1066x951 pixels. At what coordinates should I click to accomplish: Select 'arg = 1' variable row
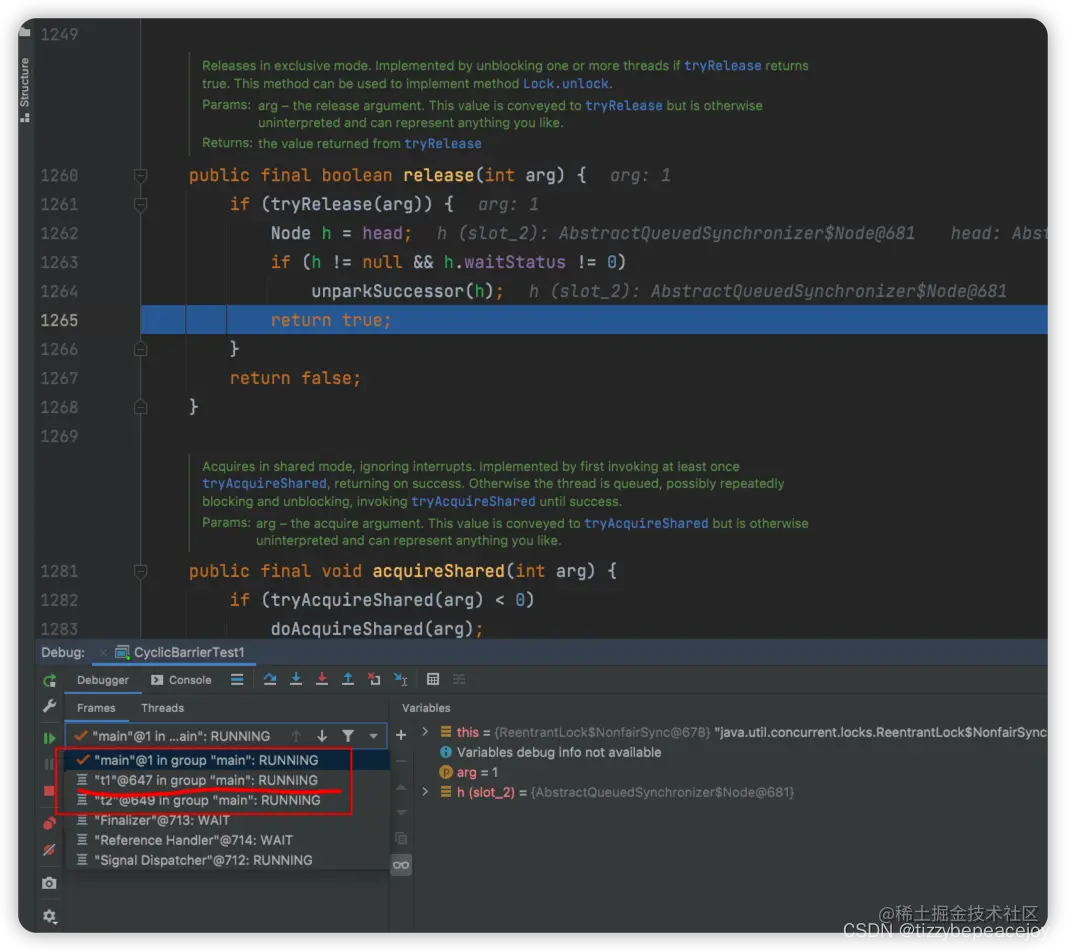tap(469, 772)
